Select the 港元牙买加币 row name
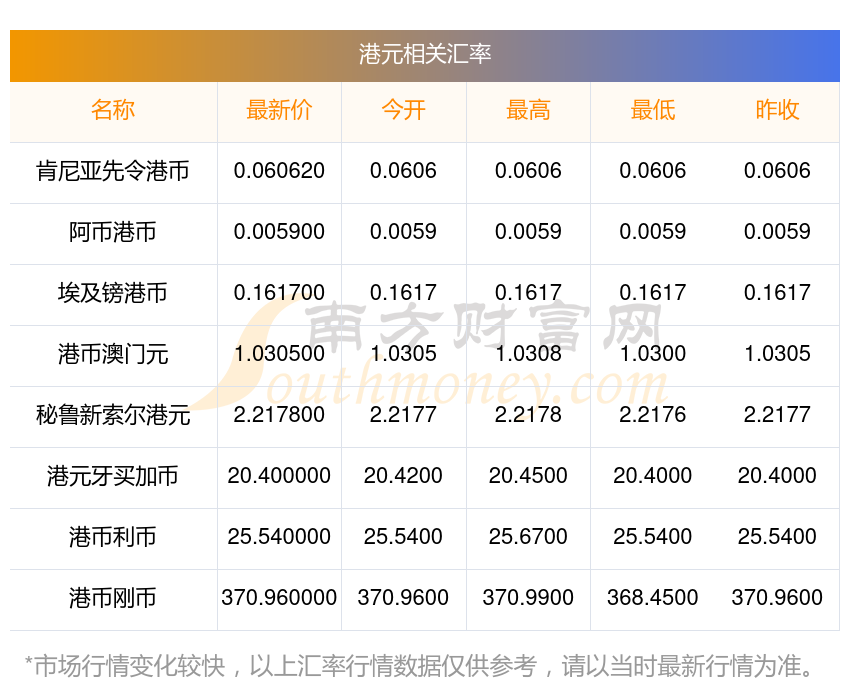 (x=113, y=476)
